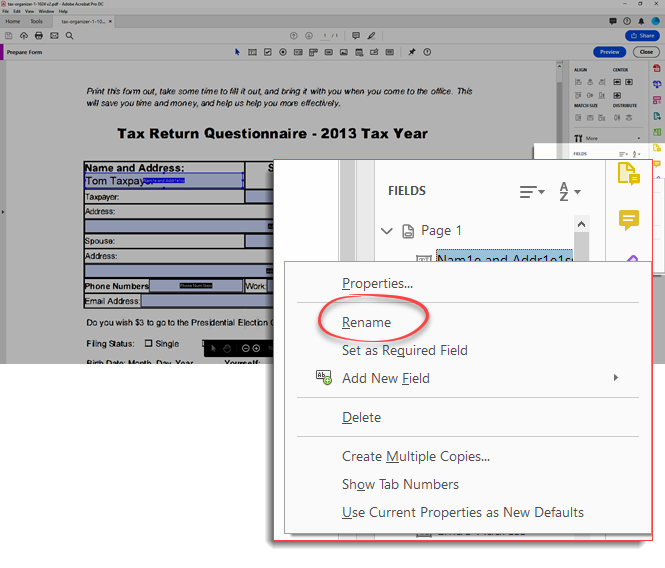The image size is (665, 568).
Task: Click the upload to cloud icon
Action: (24, 36)
